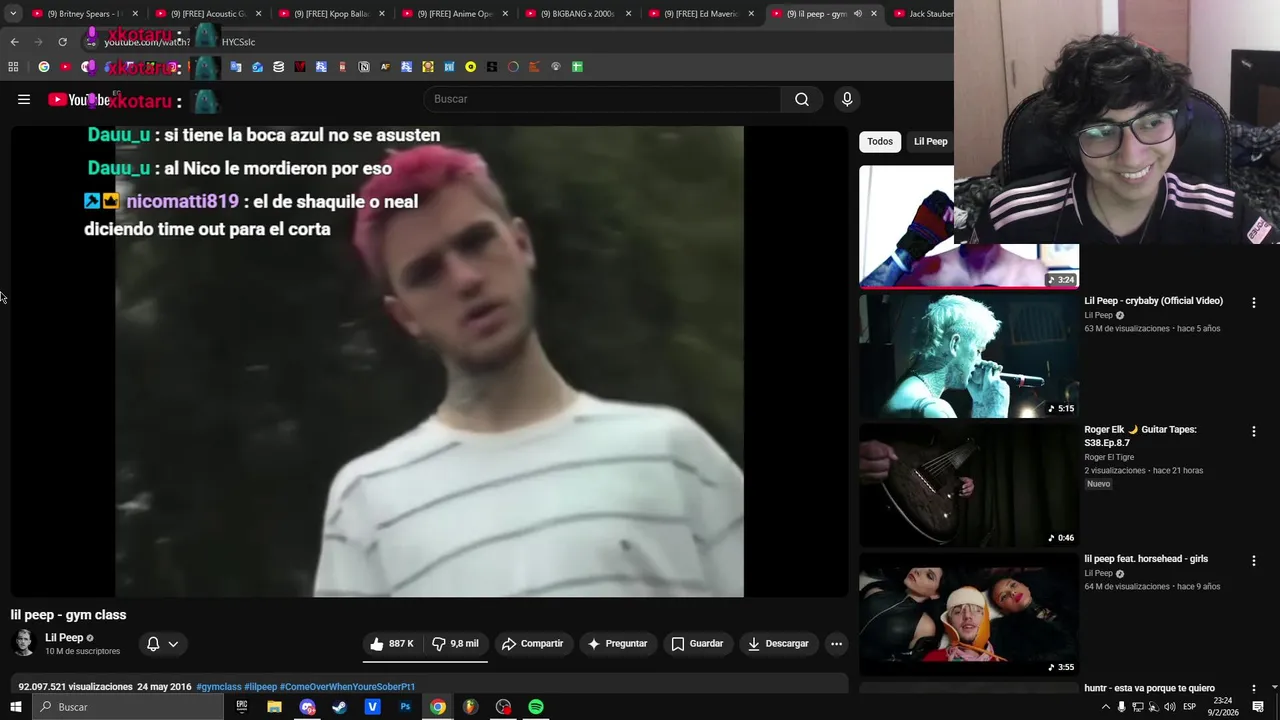Go back with browser back arrow
The image size is (1280, 720).
[x=14, y=42]
